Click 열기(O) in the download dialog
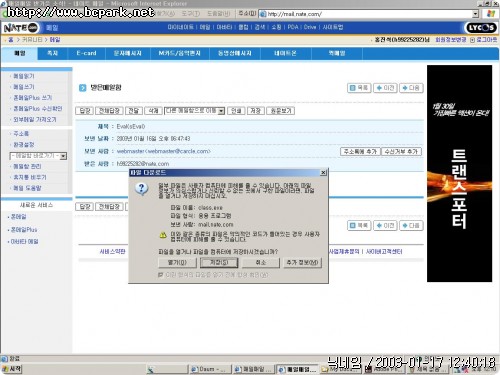Viewport: 500px width, 375px height. 177,263
